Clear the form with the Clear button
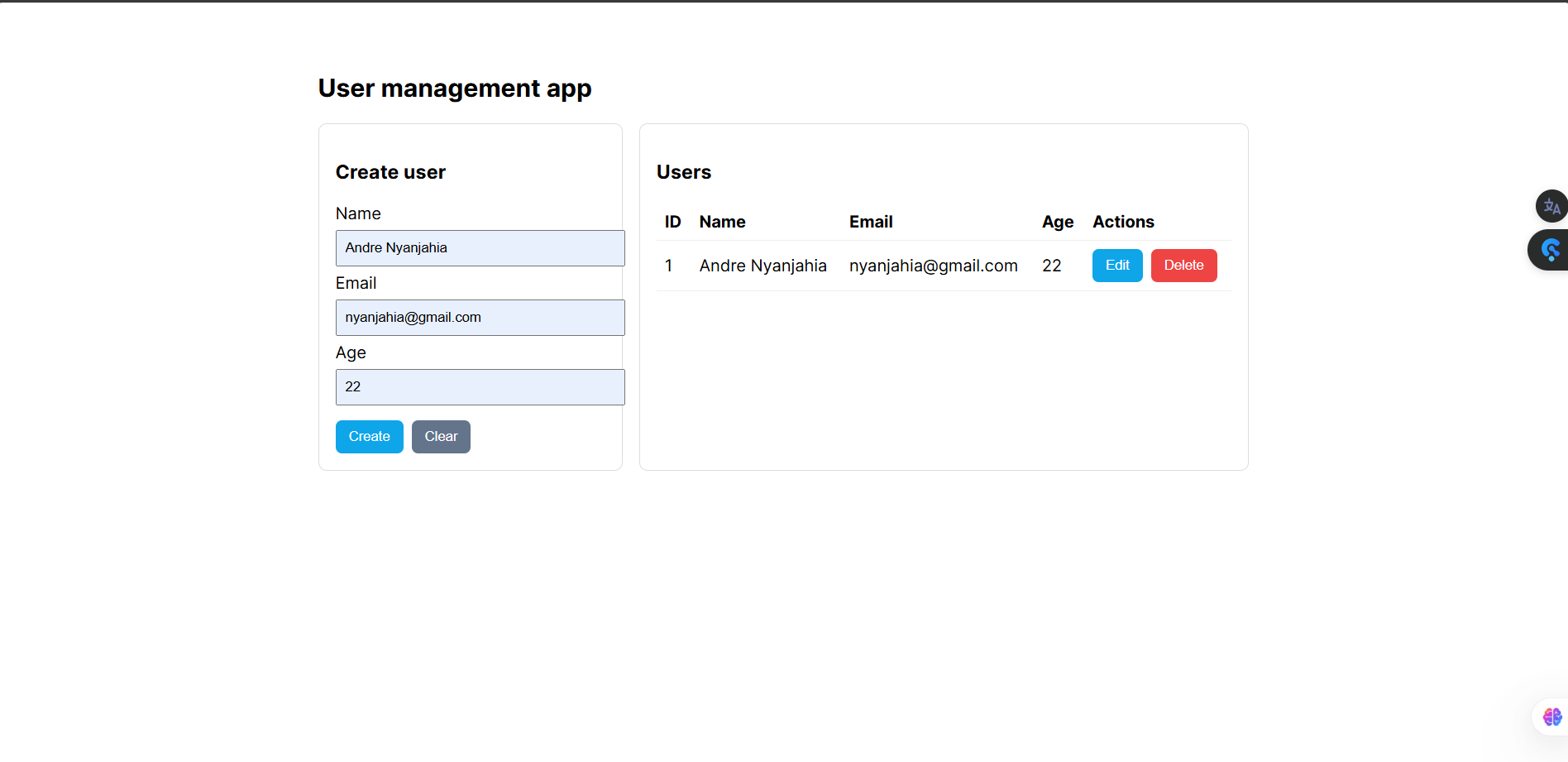Image resolution: width=1568 pixels, height=762 pixels. point(441,437)
